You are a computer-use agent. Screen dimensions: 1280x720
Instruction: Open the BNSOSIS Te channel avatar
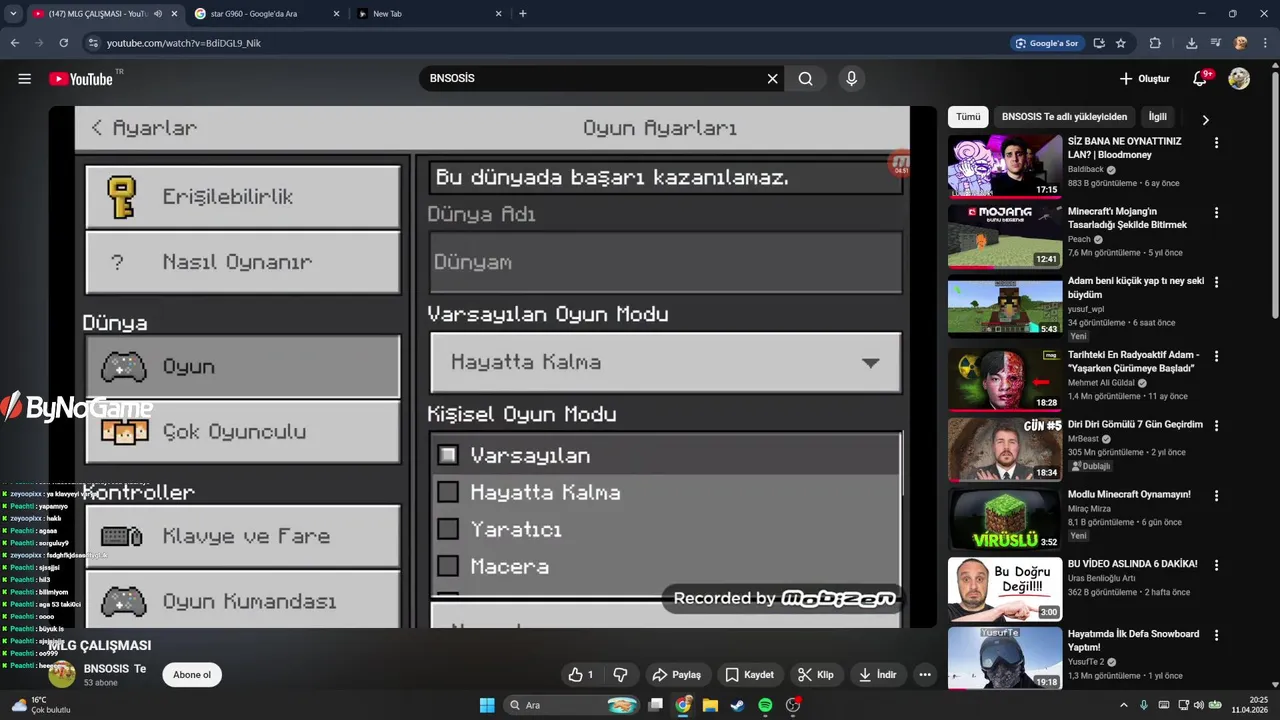coord(62,674)
